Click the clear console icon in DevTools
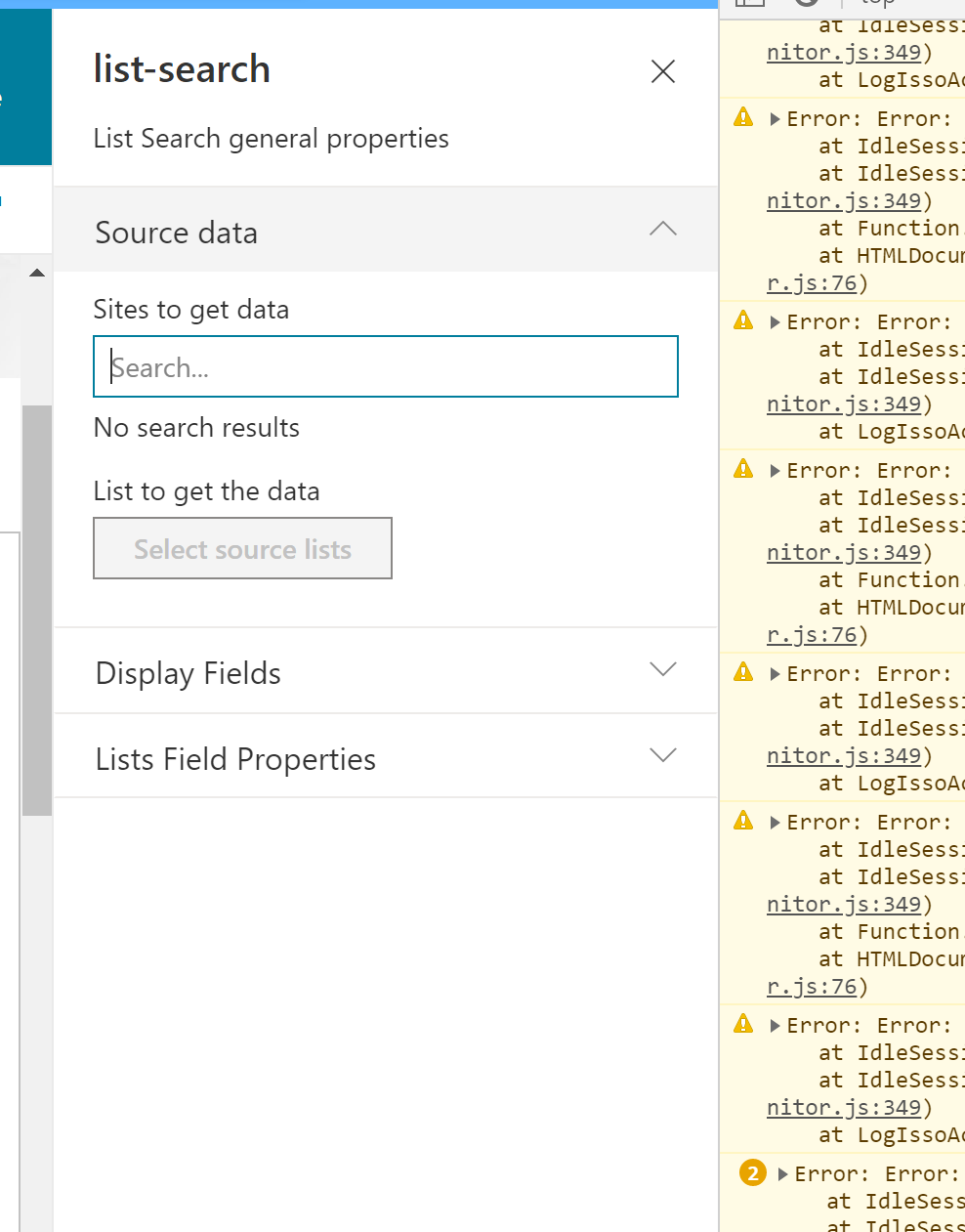The width and height of the screenshot is (965, 1232). (805, 3)
